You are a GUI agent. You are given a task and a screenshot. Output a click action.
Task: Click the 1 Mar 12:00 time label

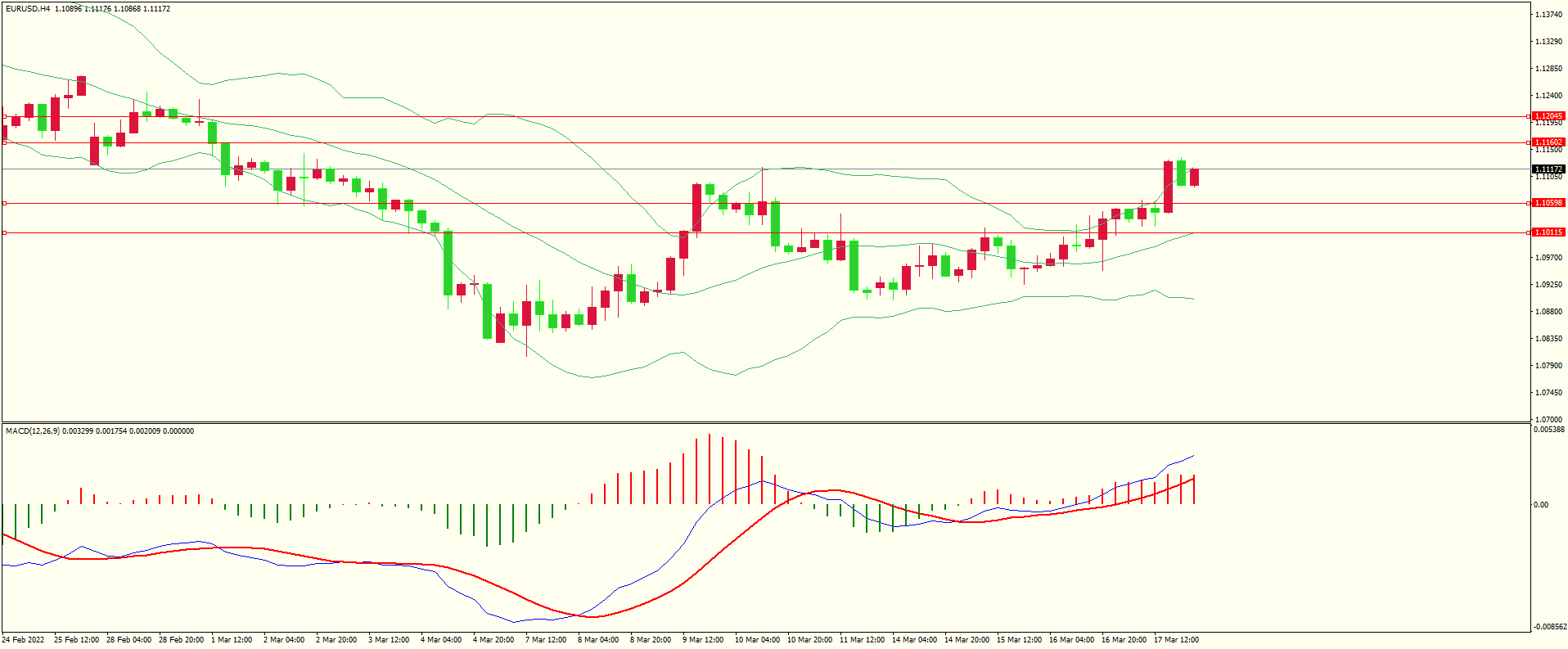(232, 640)
